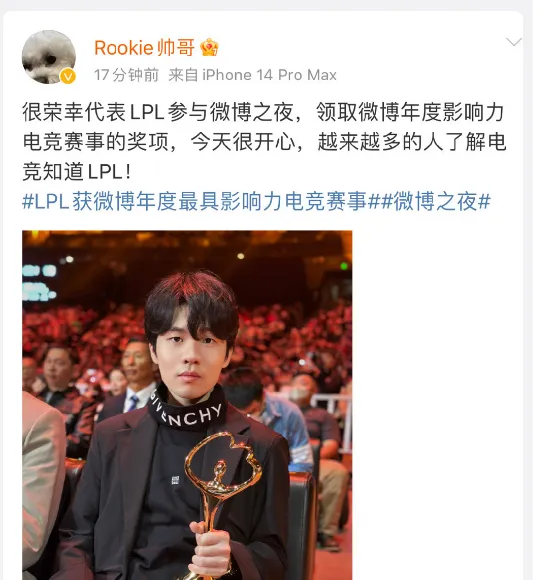This screenshot has height=580, width=545.
Task: Click the fluffy dog profile avatar
Action: [x=49, y=57]
